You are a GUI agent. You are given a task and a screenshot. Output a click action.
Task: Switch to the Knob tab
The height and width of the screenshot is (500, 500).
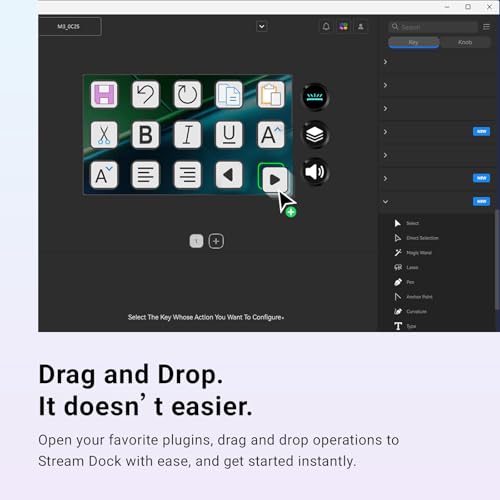click(465, 42)
